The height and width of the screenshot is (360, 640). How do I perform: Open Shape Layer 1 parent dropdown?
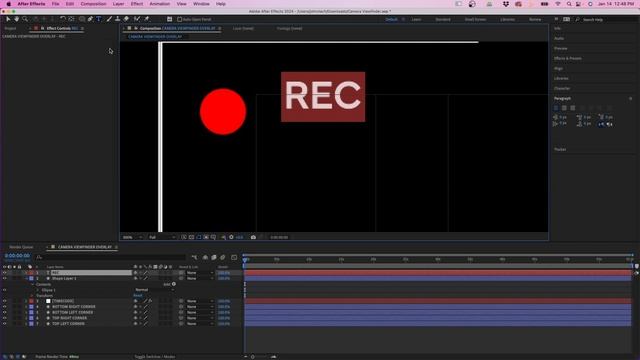(200, 278)
